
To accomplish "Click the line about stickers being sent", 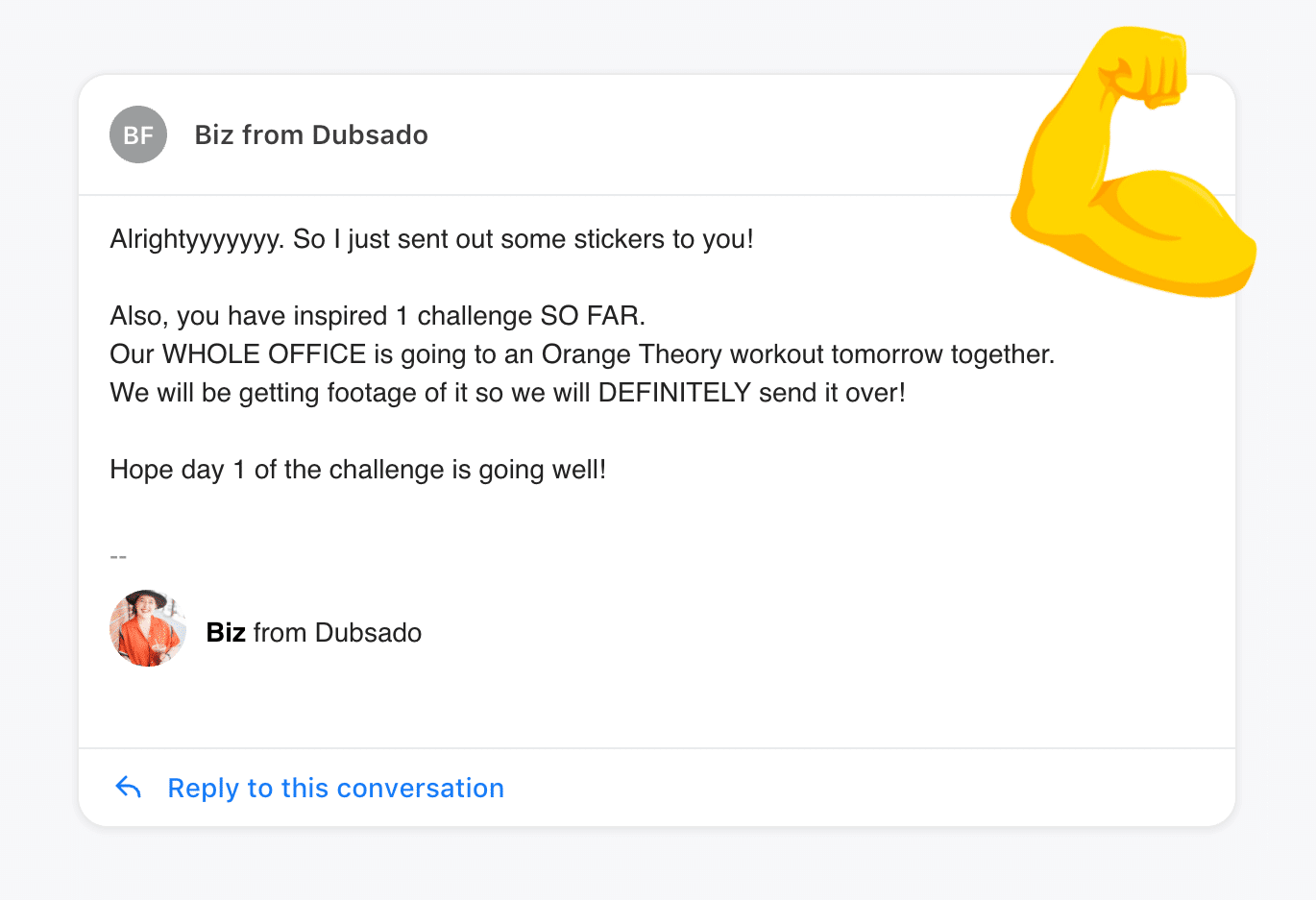I will (x=431, y=238).
